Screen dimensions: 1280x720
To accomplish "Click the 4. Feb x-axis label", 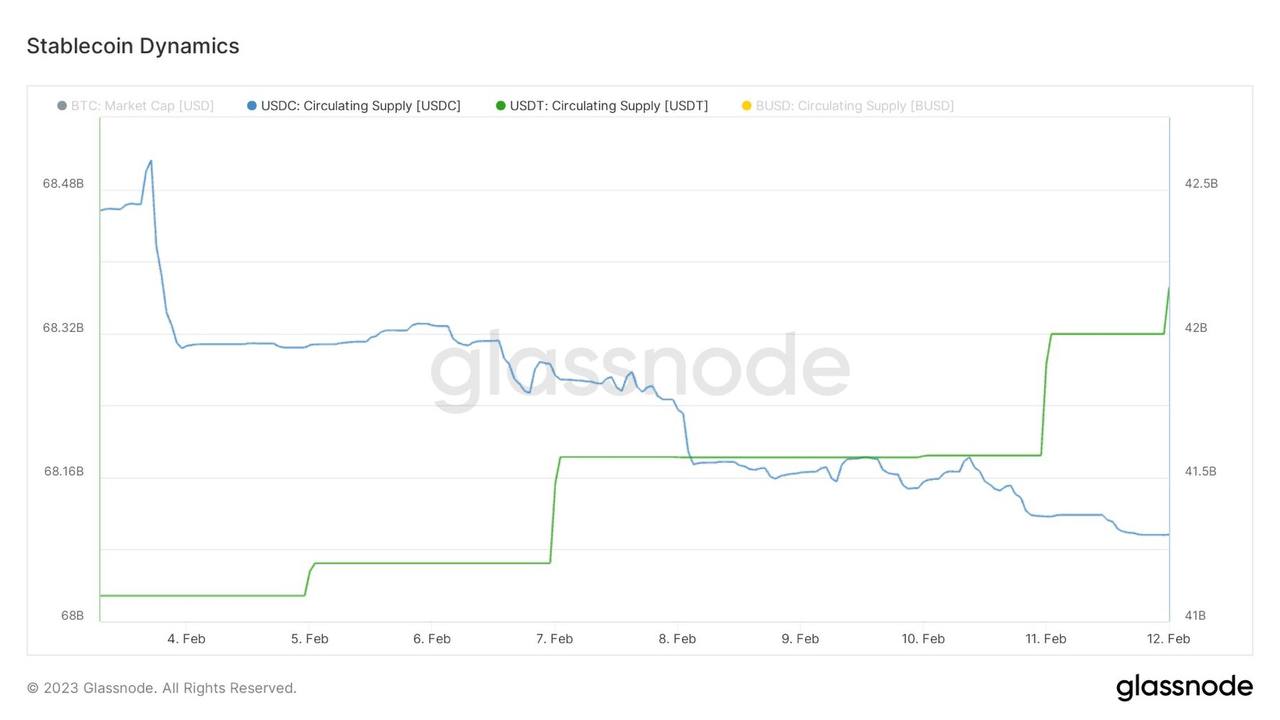I will [x=186, y=638].
